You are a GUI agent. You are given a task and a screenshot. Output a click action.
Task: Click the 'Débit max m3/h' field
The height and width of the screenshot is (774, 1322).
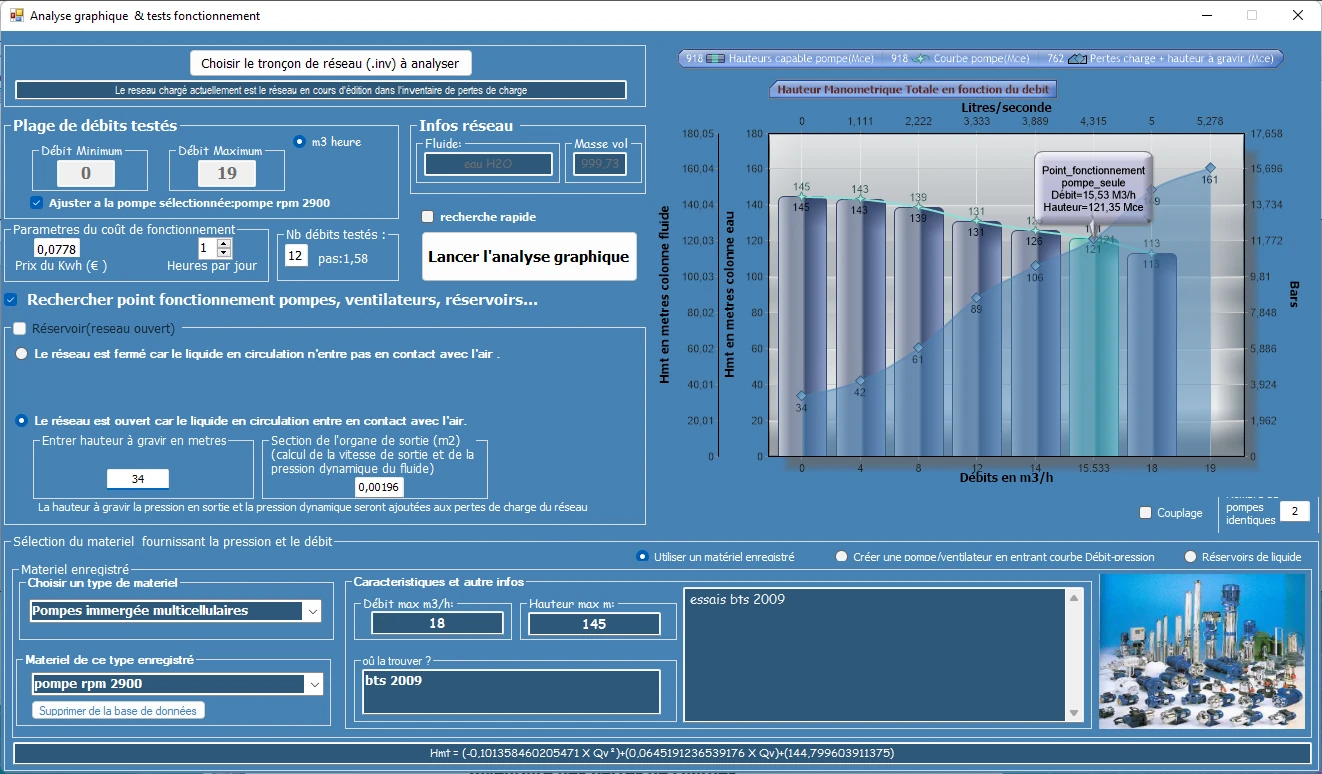pos(437,623)
